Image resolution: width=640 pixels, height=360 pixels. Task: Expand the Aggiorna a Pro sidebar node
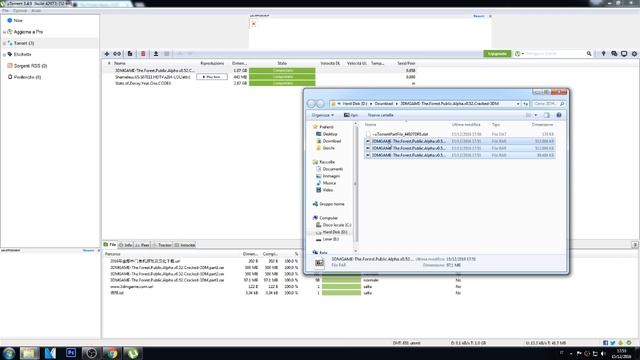point(4,32)
